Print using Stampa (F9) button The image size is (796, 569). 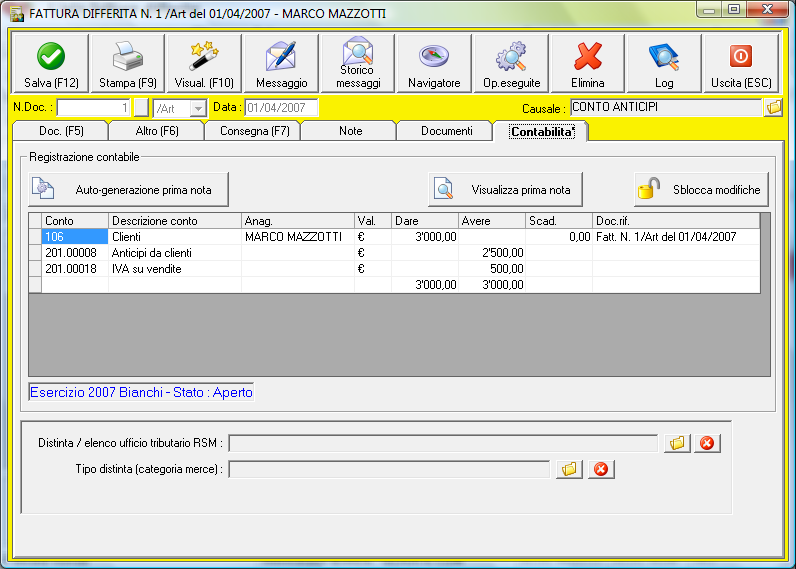[127, 63]
